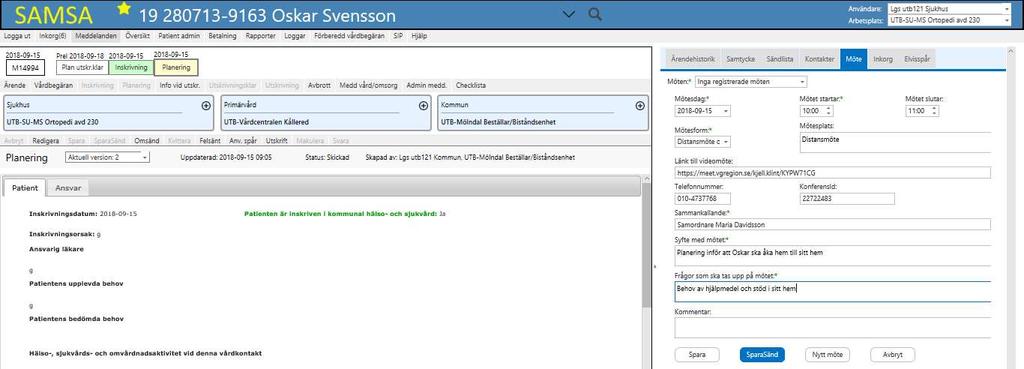The image size is (1024, 369).
Task: Switch to the Inkorg tab in right panel
Action: [883, 59]
